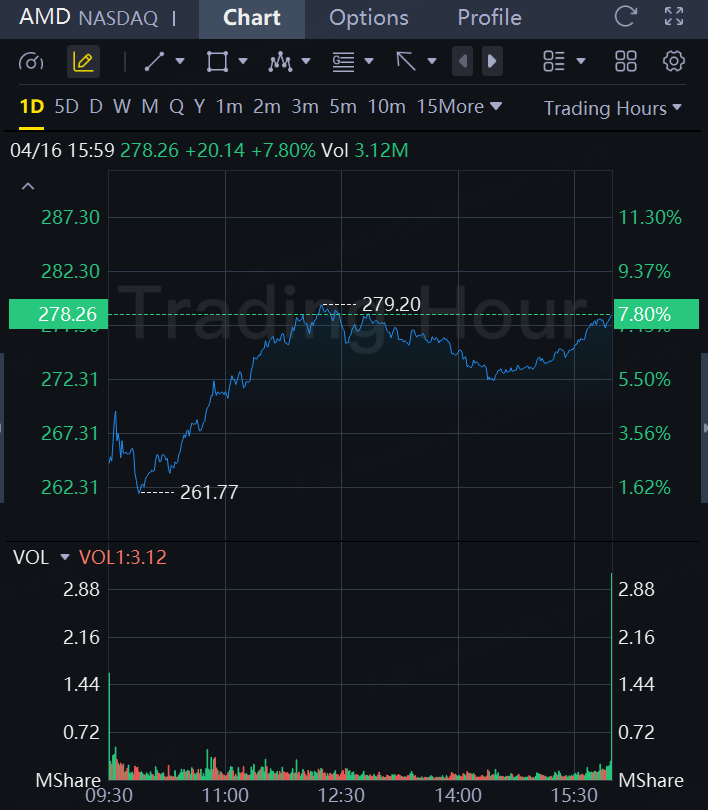The height and width of the screenshot is (810, 708).
Task: Click the +20.14 price change value
Action: coord(214,150)
